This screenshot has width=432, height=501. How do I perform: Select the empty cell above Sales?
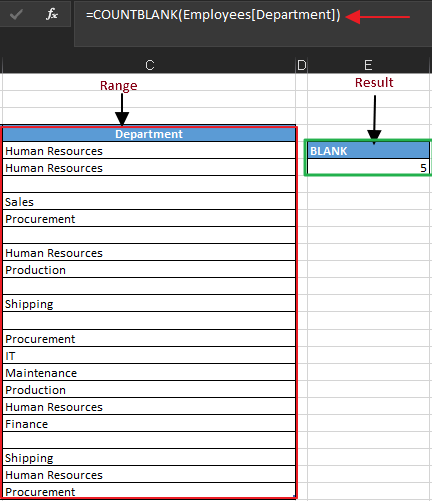pos(149,184)
